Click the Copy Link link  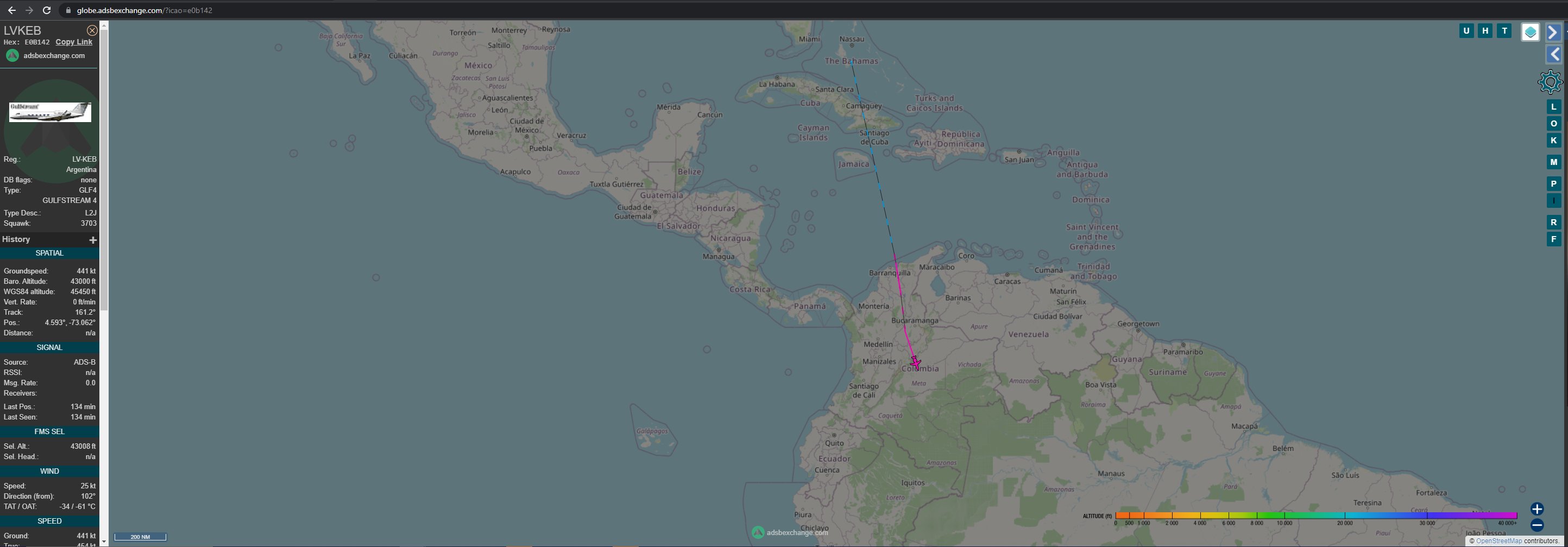coord(74,42)
